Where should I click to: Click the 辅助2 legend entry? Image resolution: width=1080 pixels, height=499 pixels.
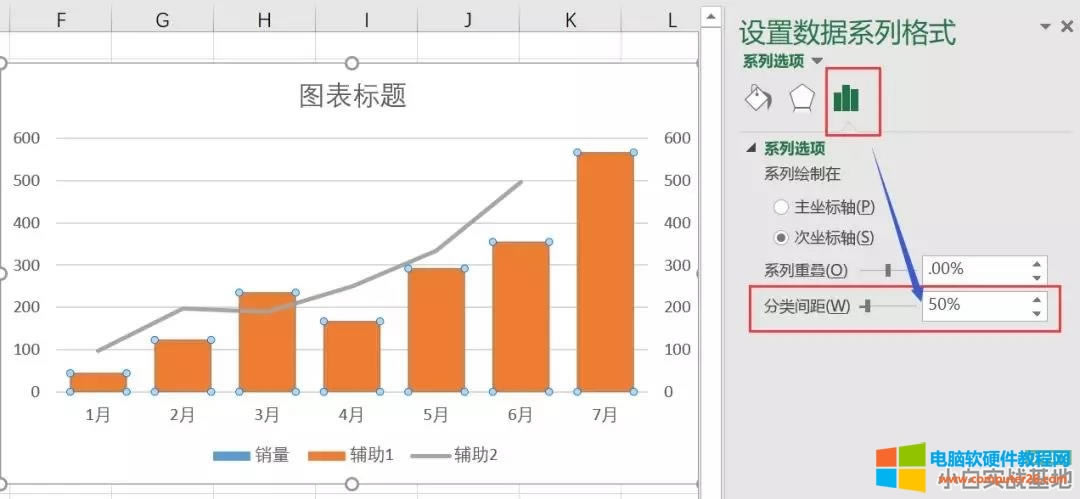454,456
